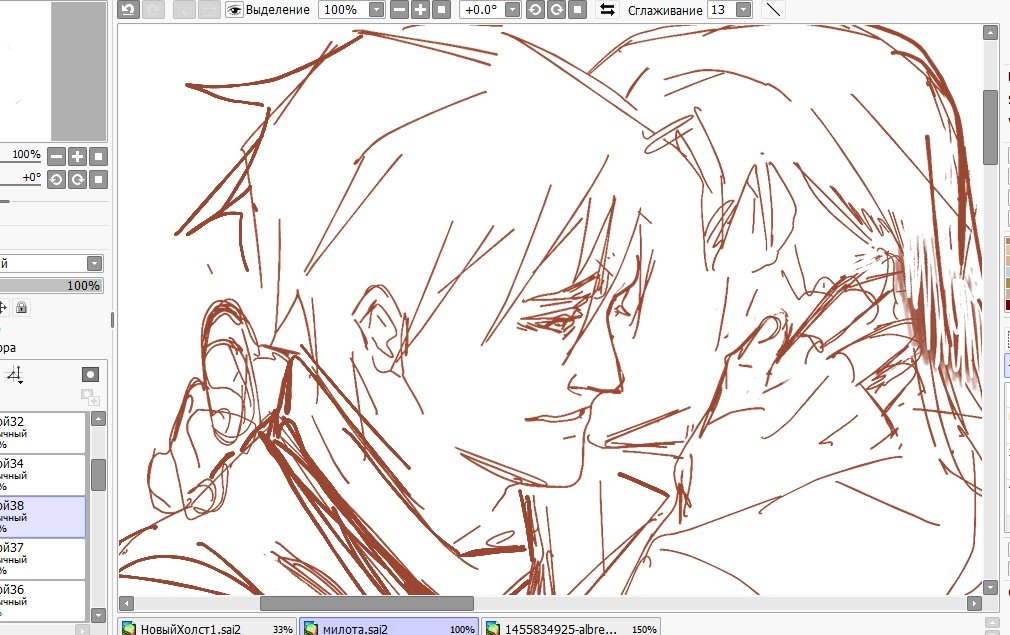Zoom in using the navigator plus button
Image resolution: width=1010 pixels, height=635 pixels.
coord(77,156)
